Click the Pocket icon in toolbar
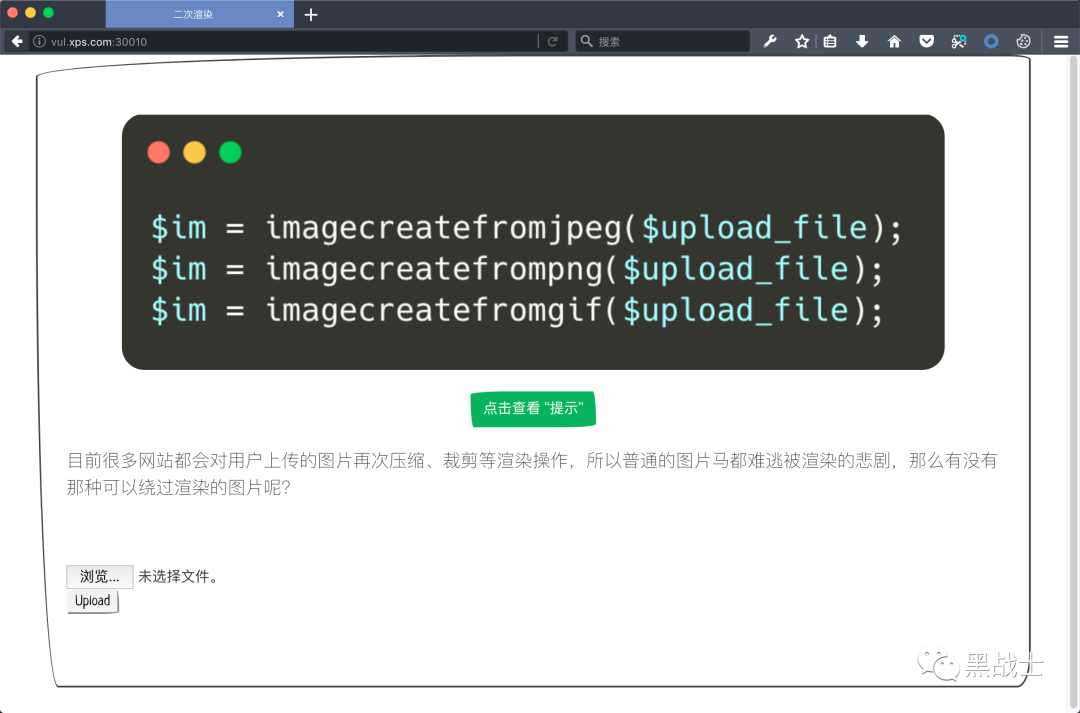Image resolution: width=1080 pixels, height=713 pixels. tap(926, 41)
